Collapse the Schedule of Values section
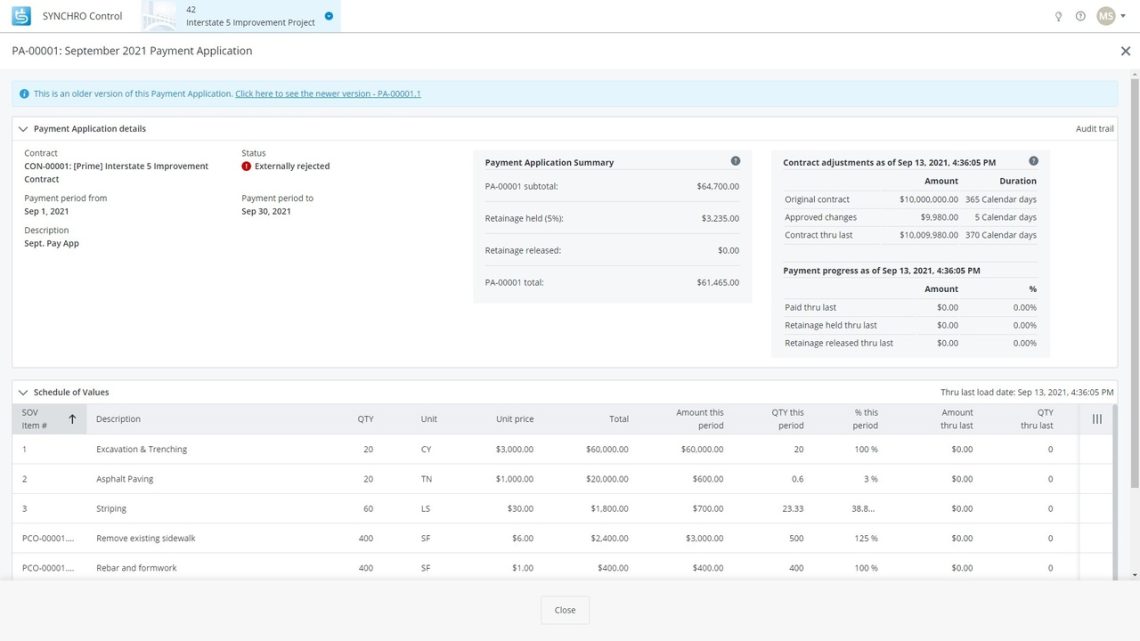The image size is (1140, 641). (23, 391)
